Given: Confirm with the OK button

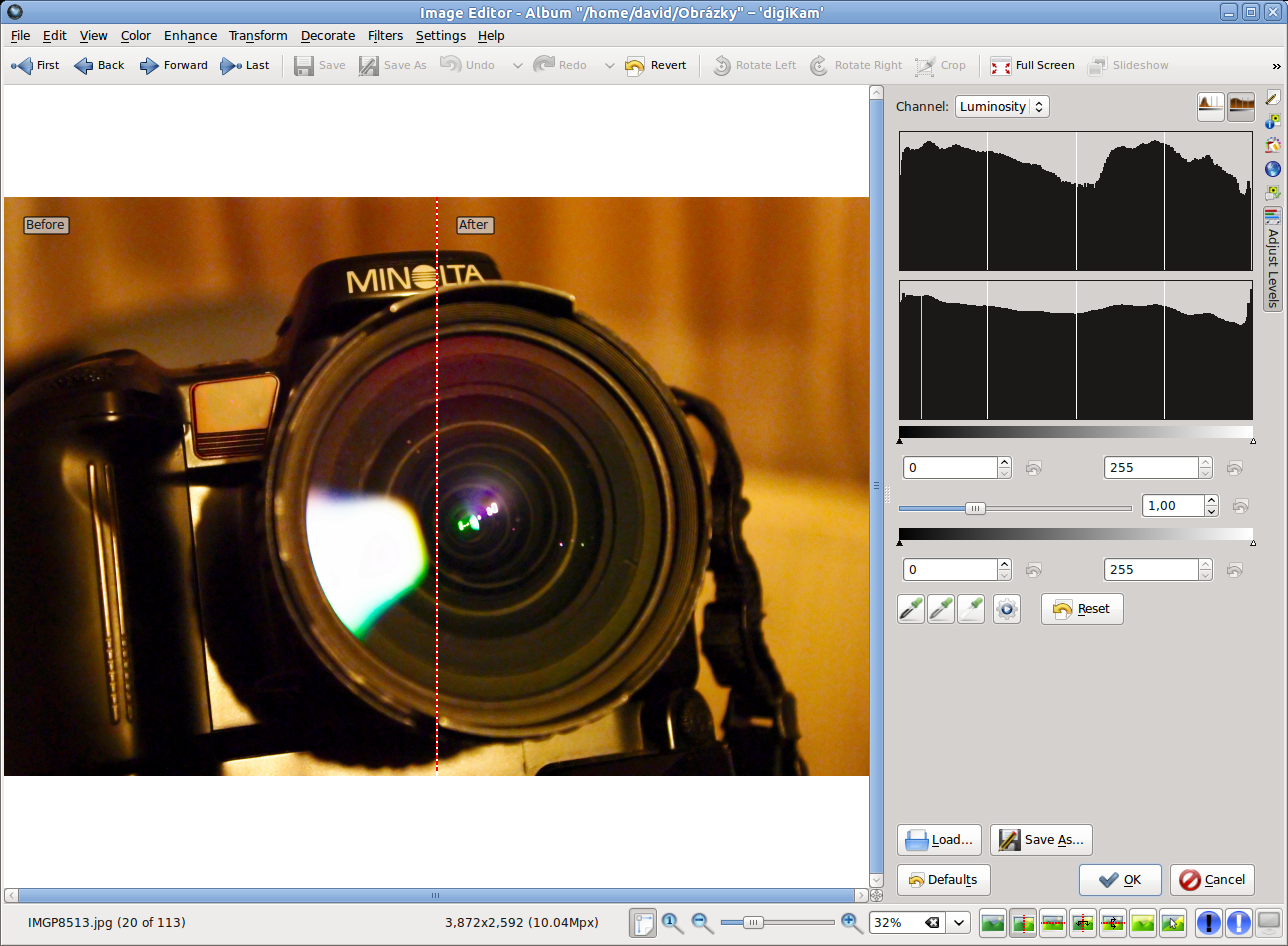Looking at the screenshot, I should 1120,880.
